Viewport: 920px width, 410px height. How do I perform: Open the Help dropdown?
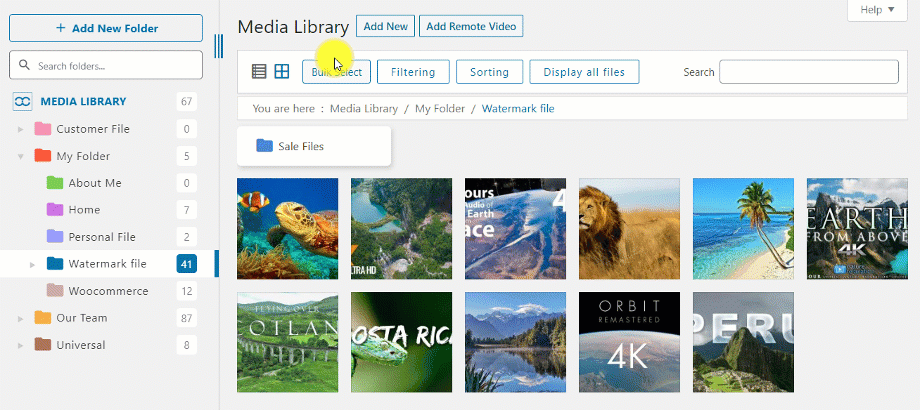[x=877, y=10]
